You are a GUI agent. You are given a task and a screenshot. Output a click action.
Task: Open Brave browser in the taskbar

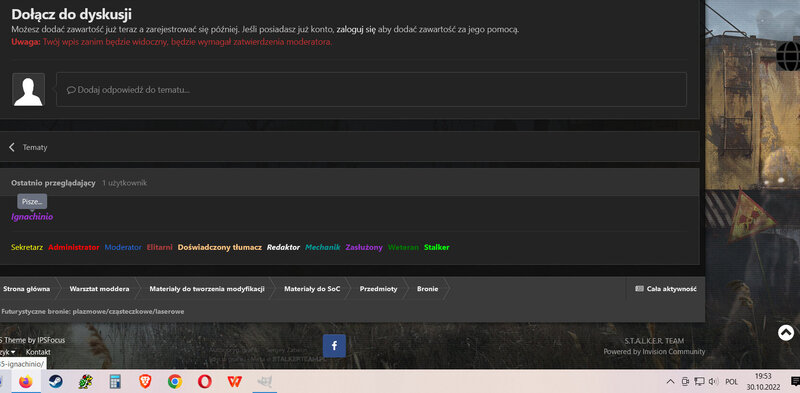pos(145,381)
